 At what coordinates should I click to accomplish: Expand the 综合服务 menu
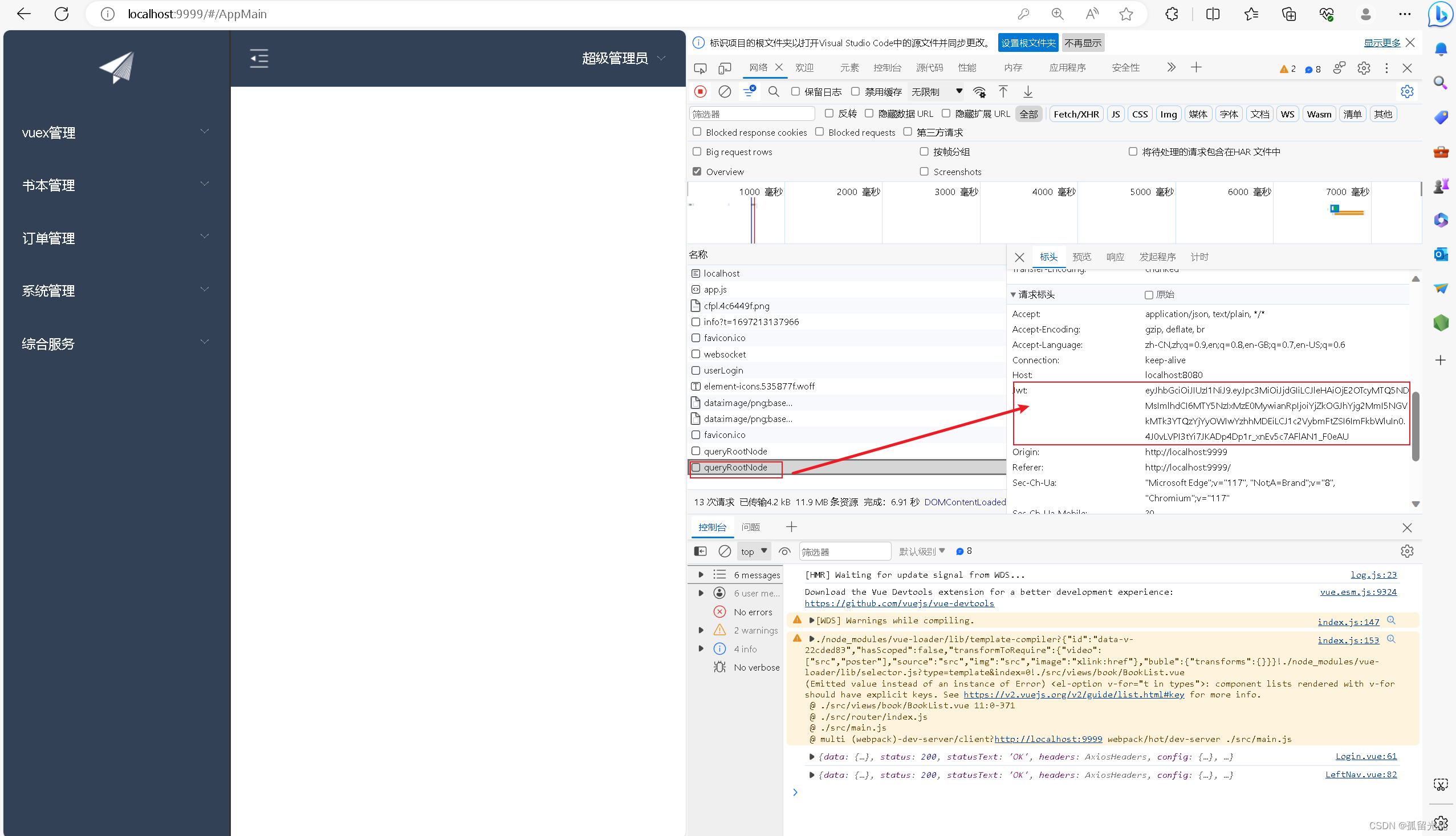[115, 343]
